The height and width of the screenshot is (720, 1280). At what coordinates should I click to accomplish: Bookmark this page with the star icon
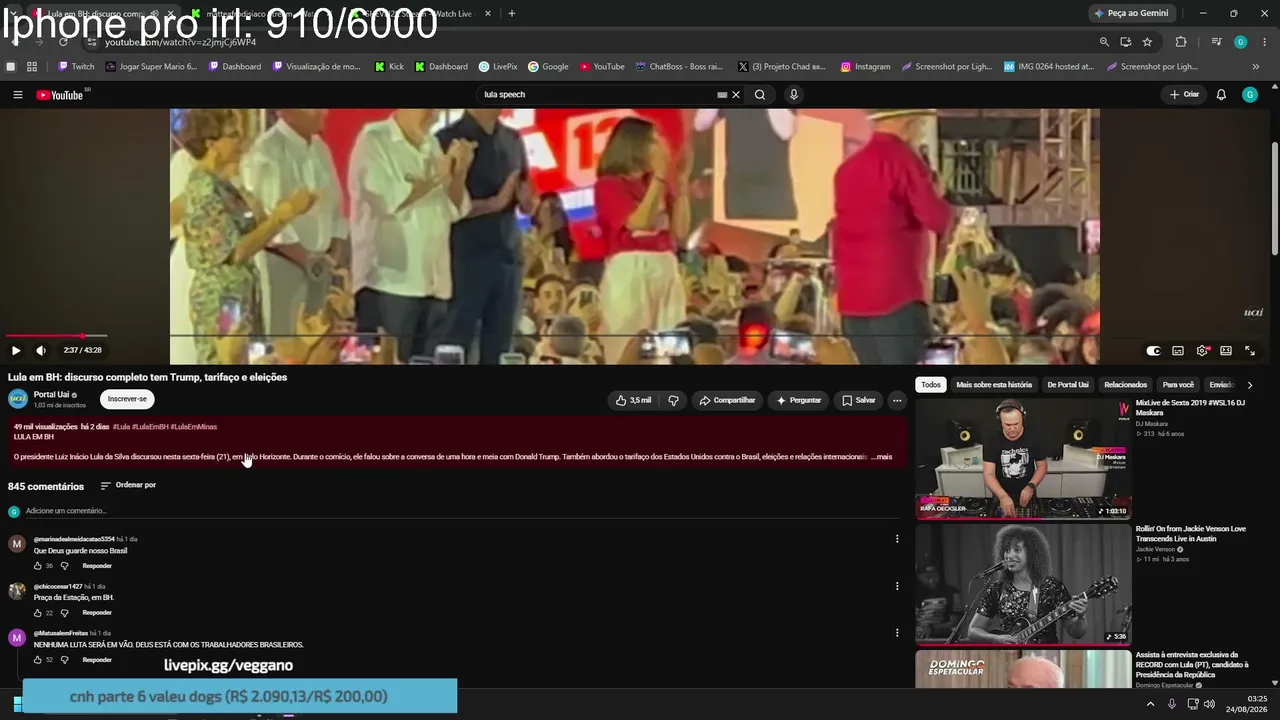(1147, 42)
